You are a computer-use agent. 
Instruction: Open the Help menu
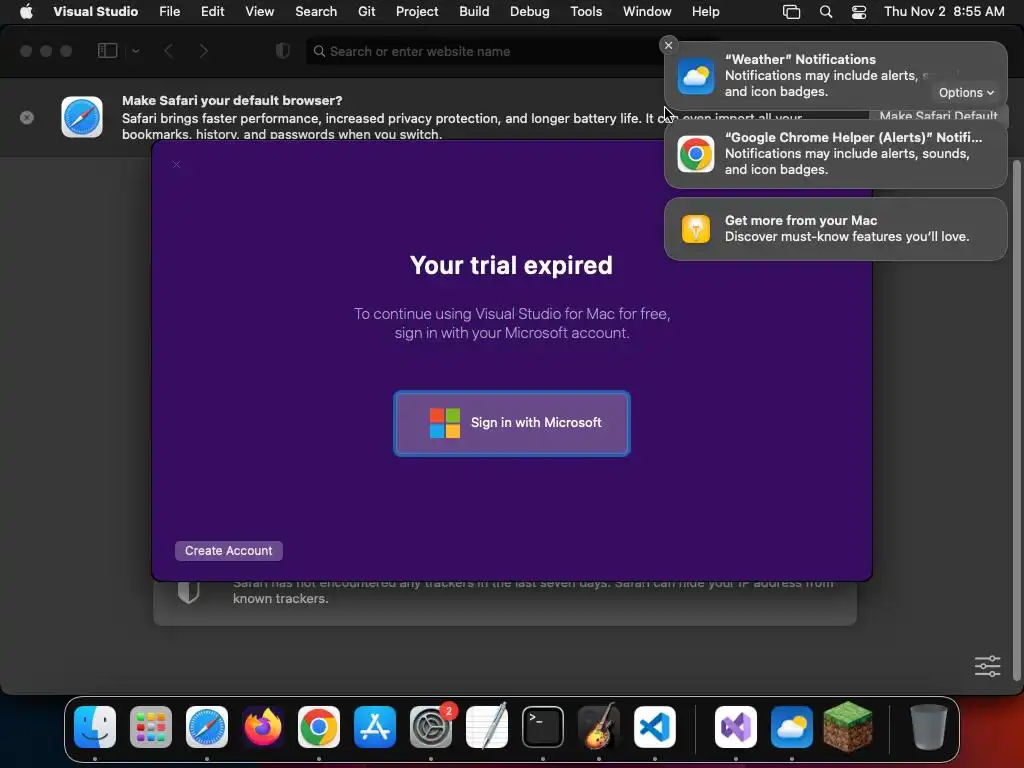point(705,12)
